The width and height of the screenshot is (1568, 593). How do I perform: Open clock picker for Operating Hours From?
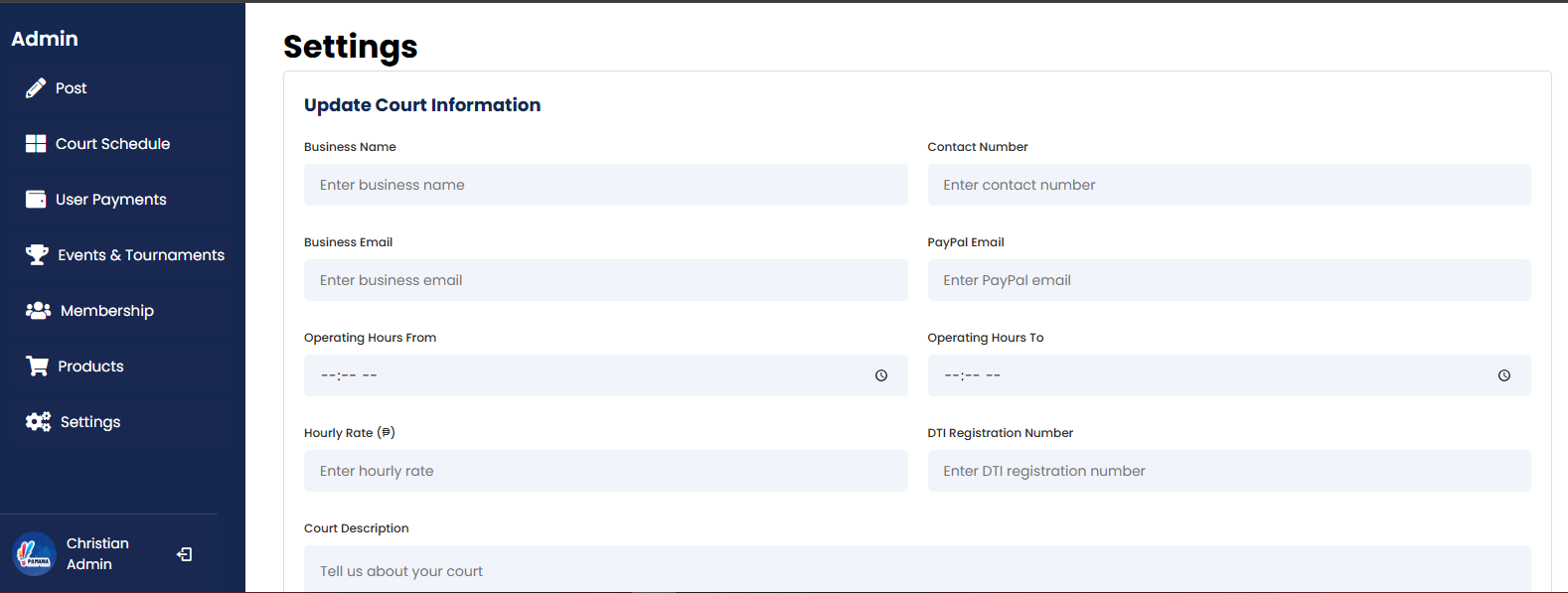click(881, 375)
